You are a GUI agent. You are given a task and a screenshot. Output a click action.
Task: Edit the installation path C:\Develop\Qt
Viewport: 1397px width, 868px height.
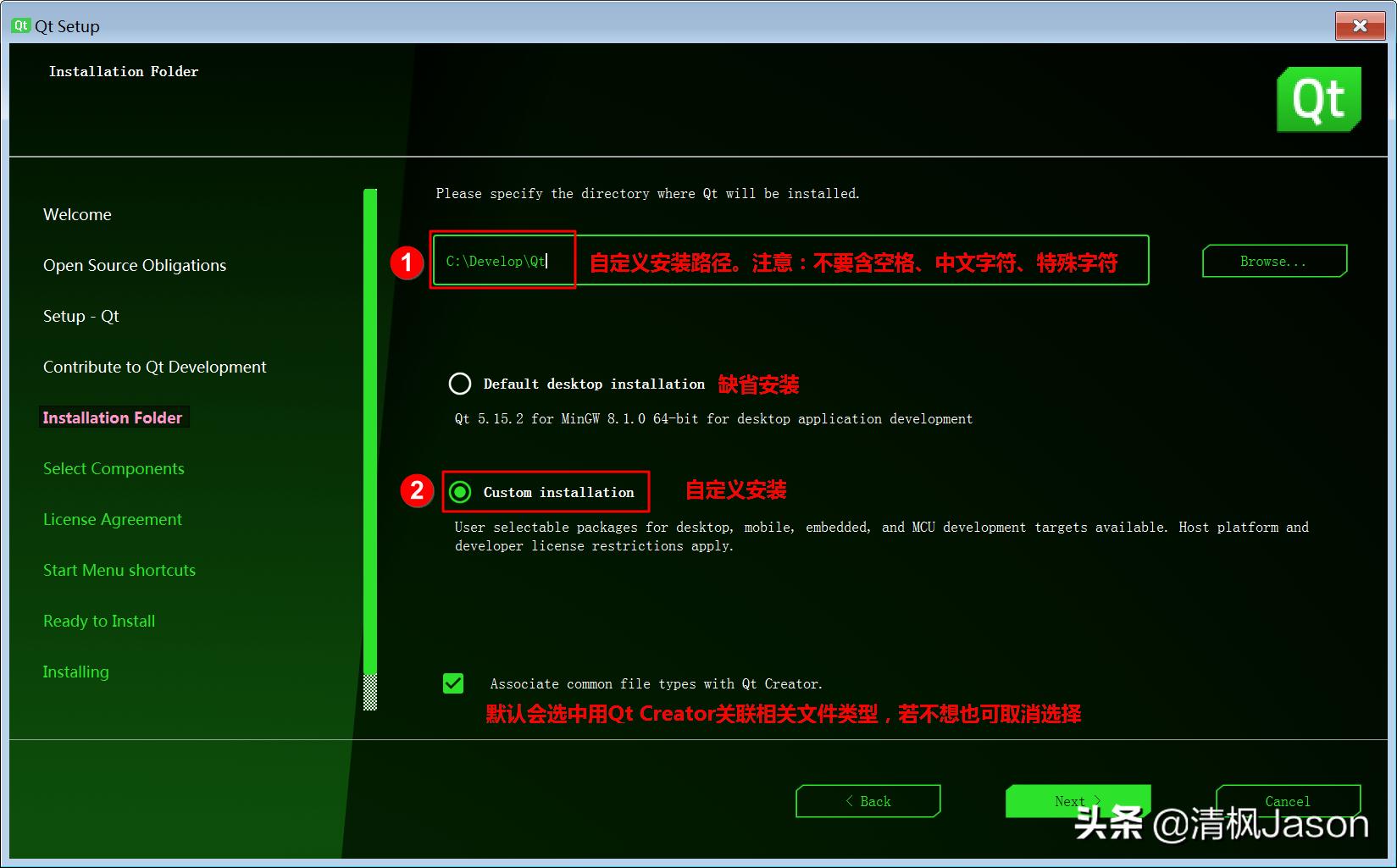(x=503, y=261)
